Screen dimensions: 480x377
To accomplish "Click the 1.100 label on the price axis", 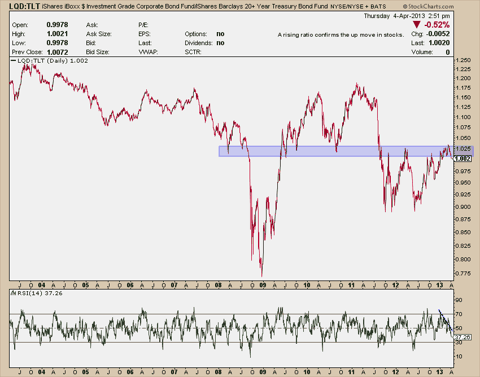I will [x=463, y=117].
